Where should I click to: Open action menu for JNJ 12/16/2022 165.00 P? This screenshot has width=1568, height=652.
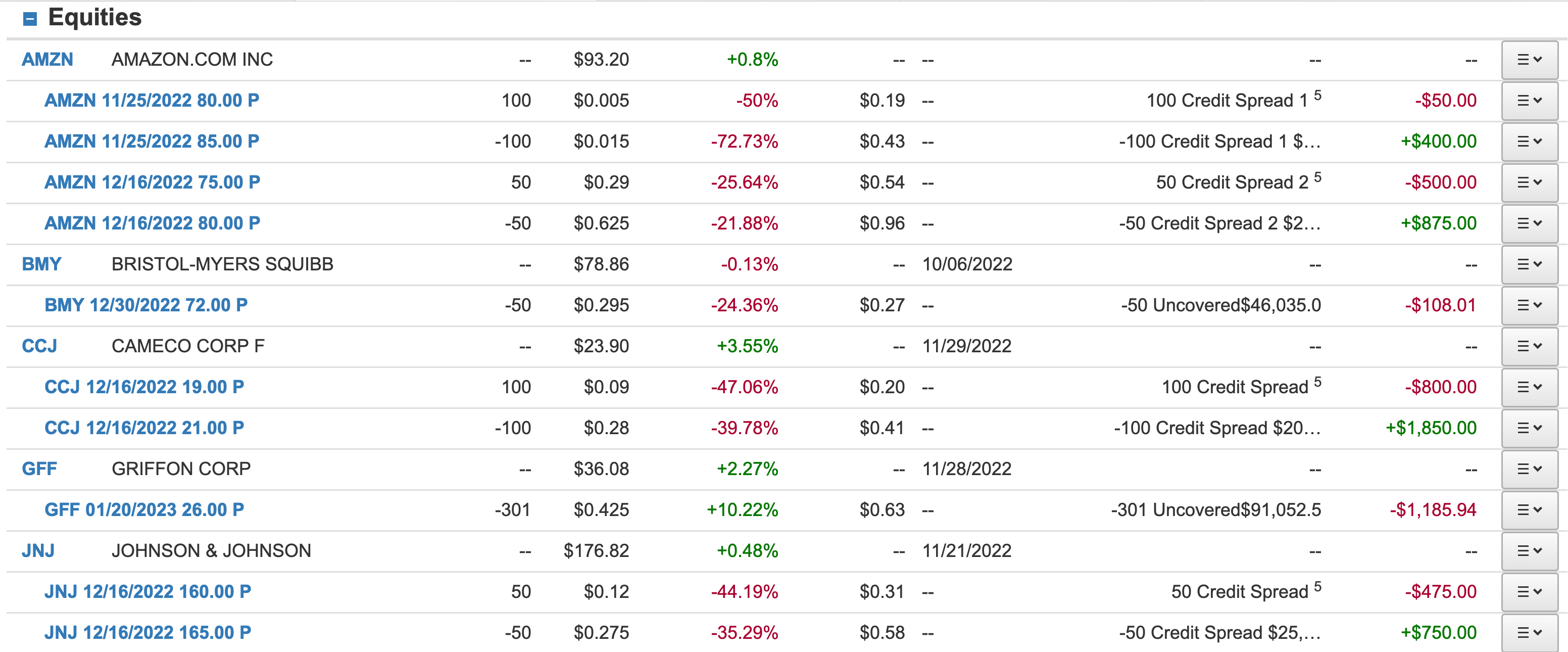1529,632
